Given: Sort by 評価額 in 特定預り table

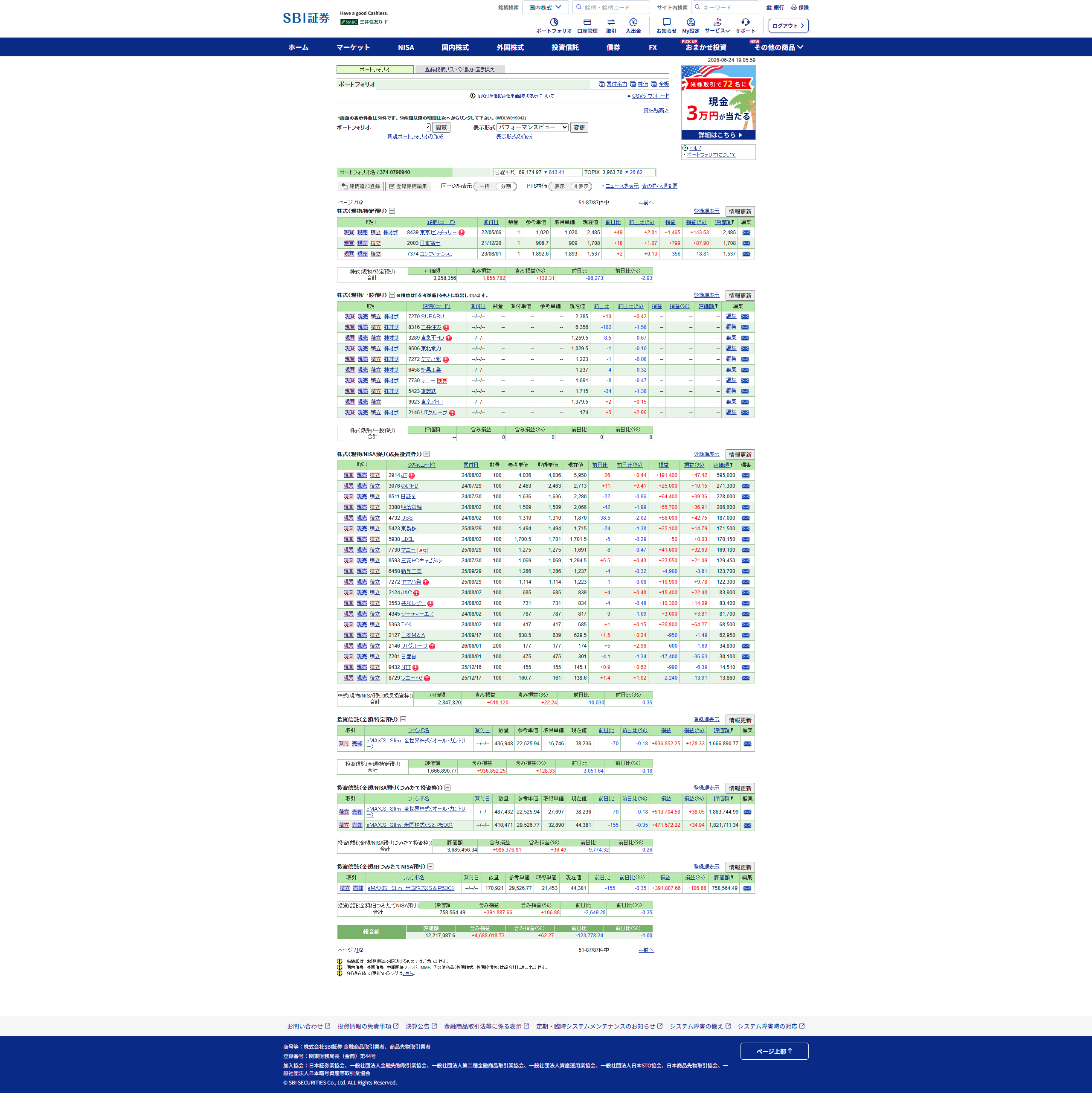Looking at the screenshot, I should click(x=723, y=222).
